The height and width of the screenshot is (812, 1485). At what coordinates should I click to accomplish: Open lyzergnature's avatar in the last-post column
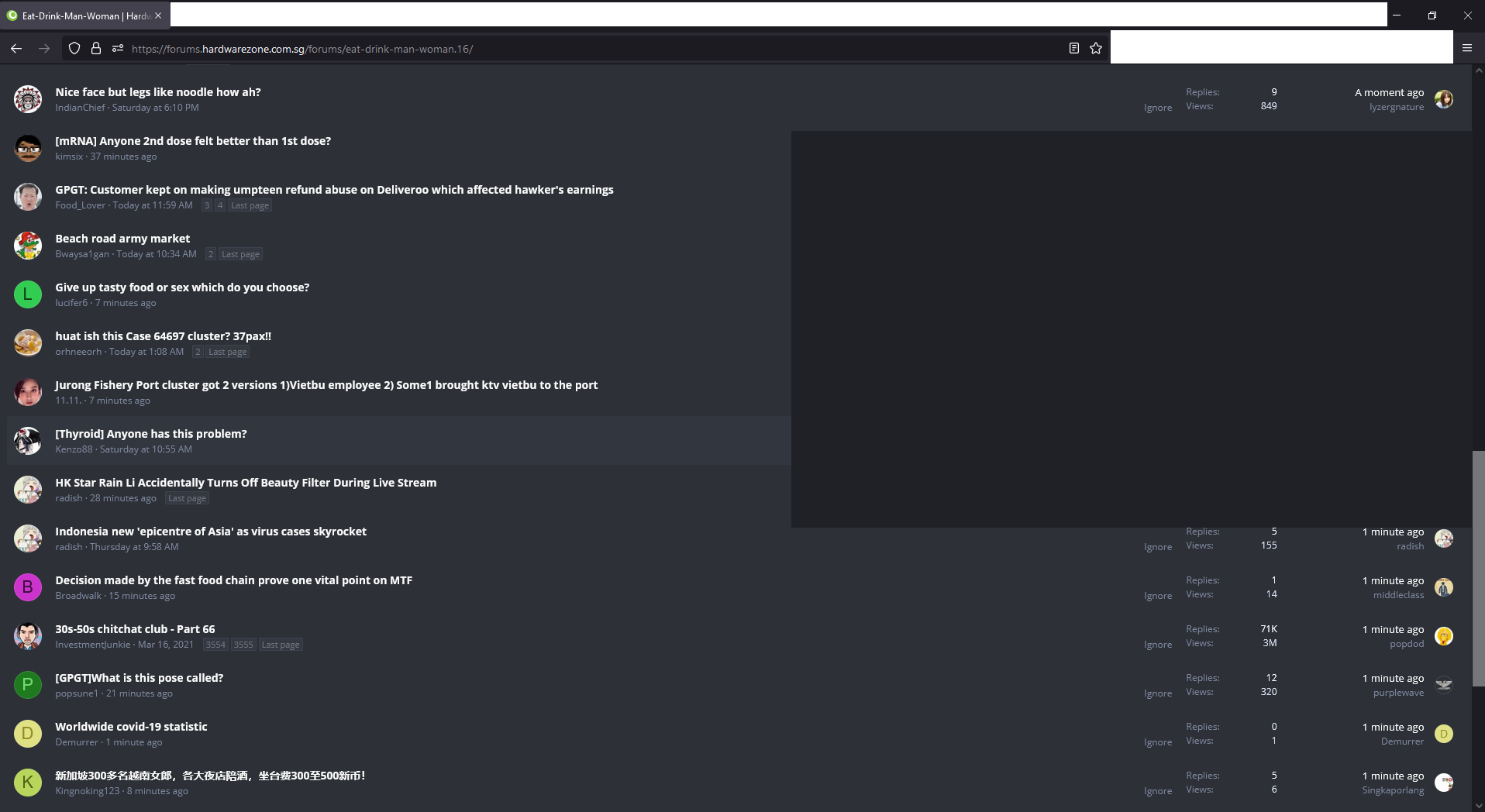pos(1444,99)
